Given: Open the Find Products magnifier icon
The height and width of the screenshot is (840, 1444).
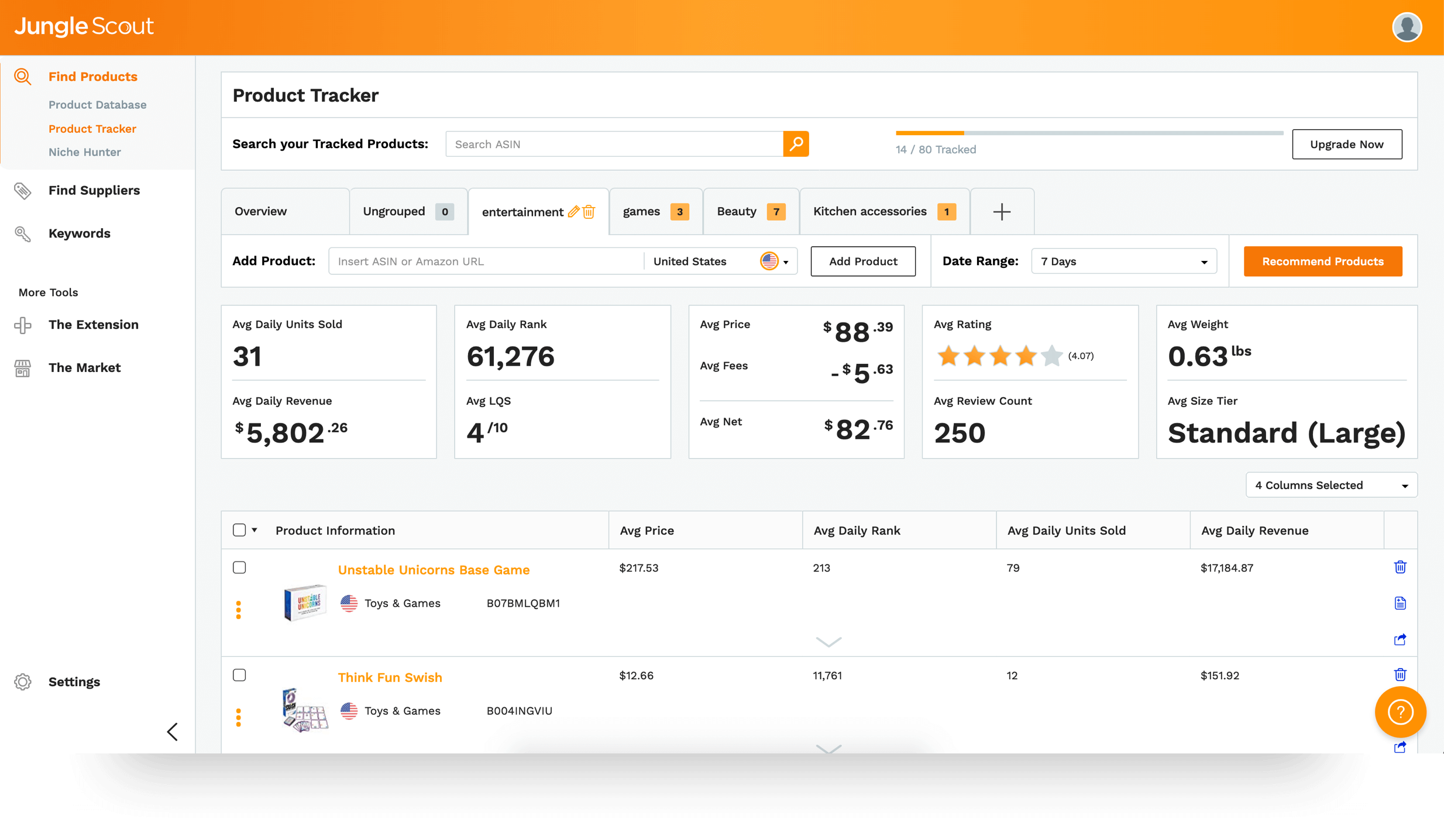Looking at the screenshot, I should (22, 76).
